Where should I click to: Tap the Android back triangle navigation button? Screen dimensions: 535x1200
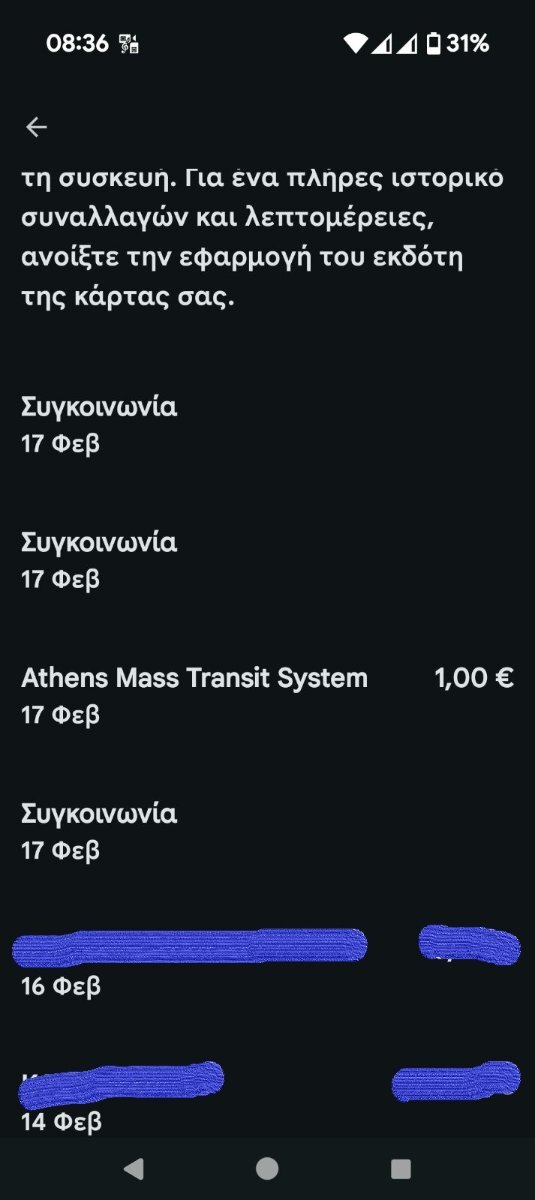coord(133,1168)
